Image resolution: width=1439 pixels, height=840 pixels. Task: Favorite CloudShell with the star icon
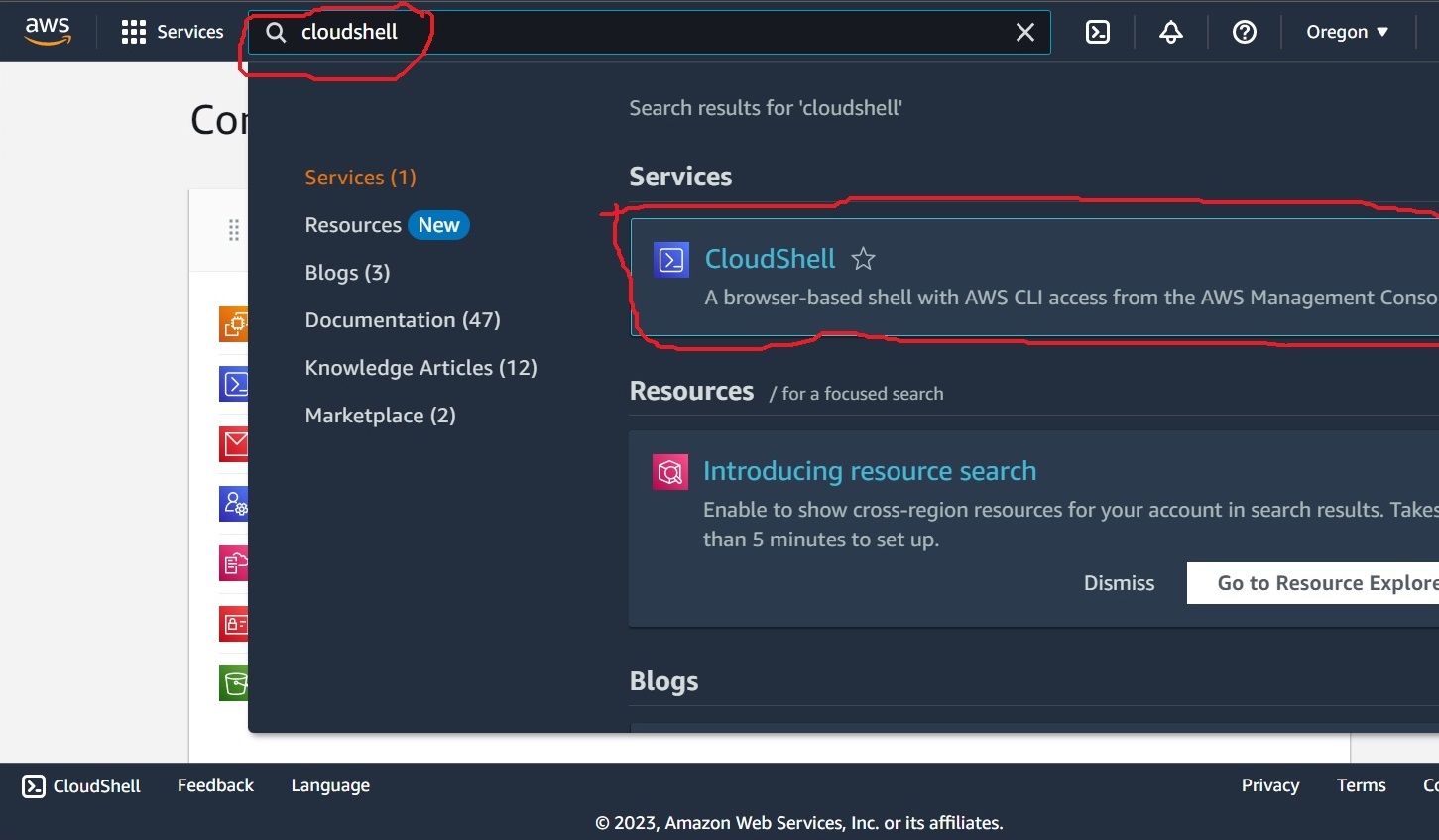tap(864, 259)
